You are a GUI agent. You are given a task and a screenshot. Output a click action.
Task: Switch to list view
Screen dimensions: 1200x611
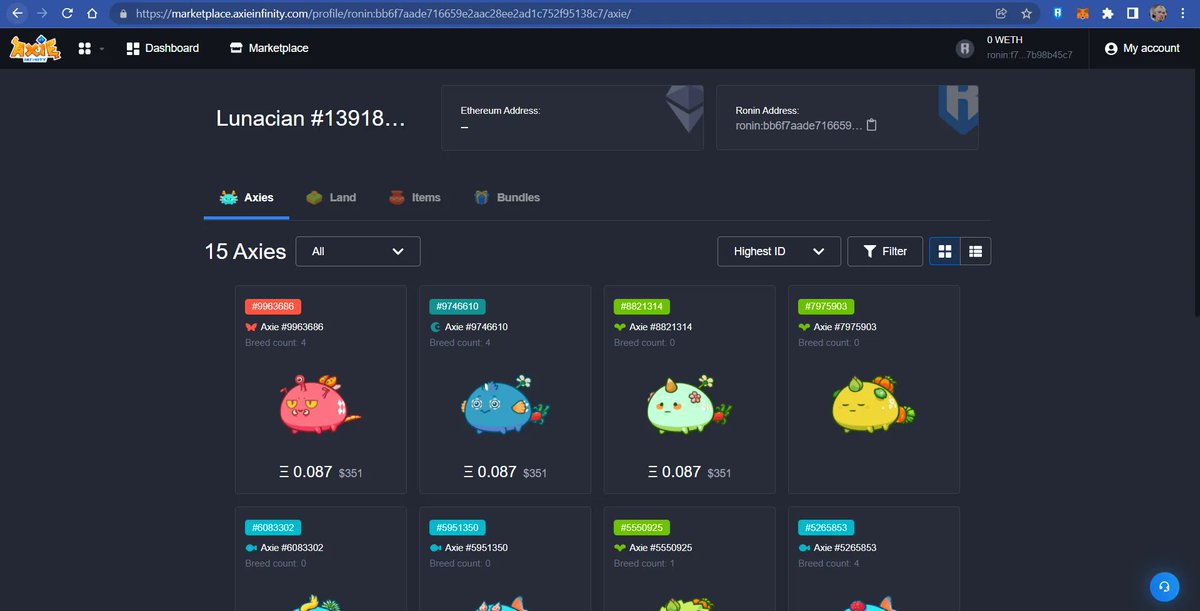pos(976,251)
